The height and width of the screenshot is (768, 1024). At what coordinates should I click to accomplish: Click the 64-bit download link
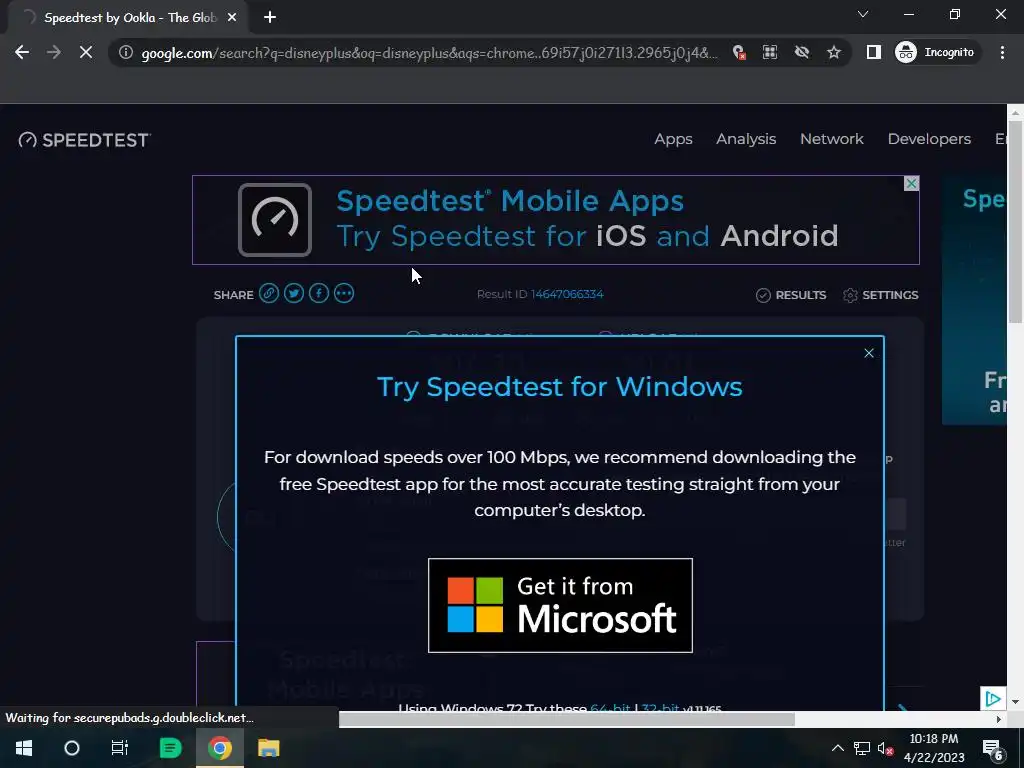(x=610, y=708)
